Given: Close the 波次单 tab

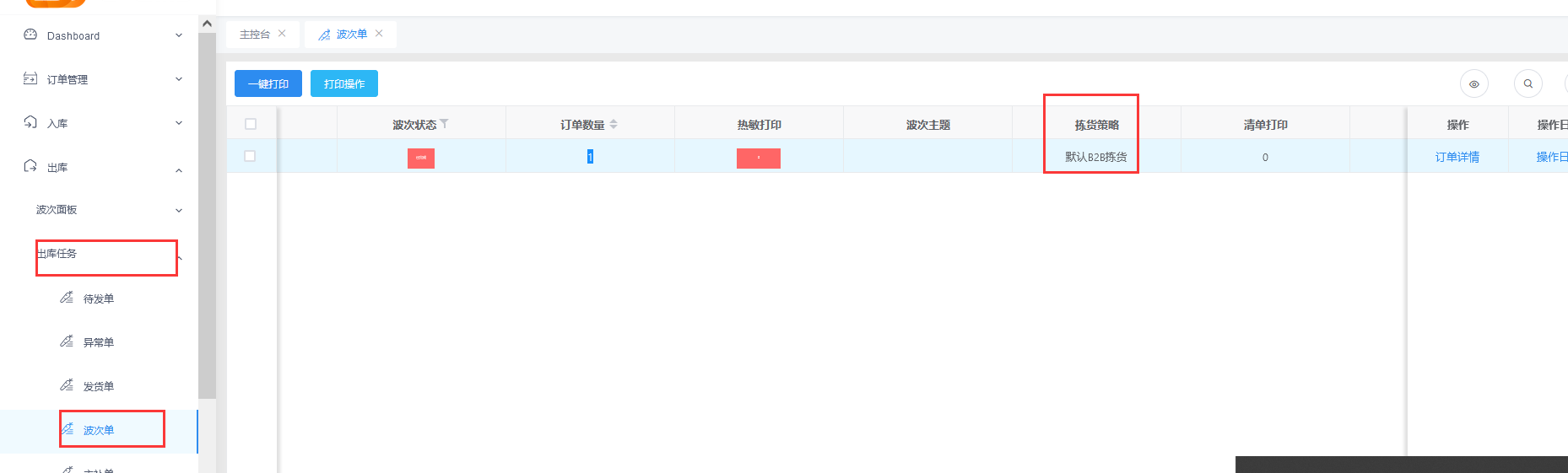Looking at the screenshot, I should click(x=379, y=34).
